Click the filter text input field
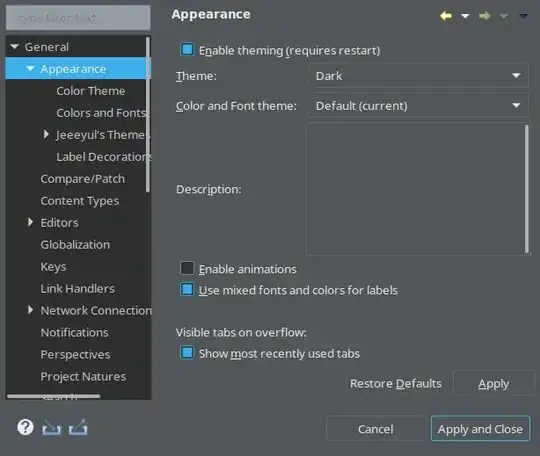The width and height of the screenshot is (540, 456). click(78, 18)
